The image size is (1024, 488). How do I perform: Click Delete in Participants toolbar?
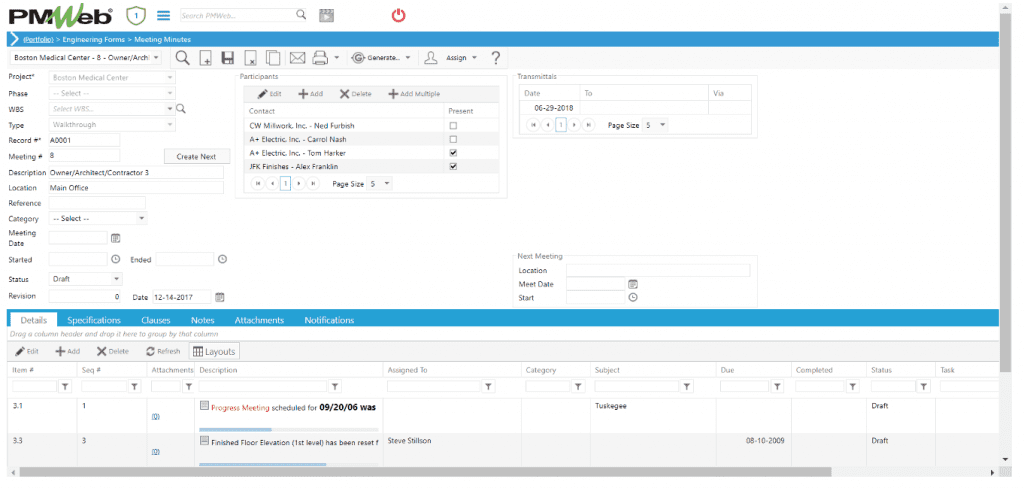[x=356, y=93]
